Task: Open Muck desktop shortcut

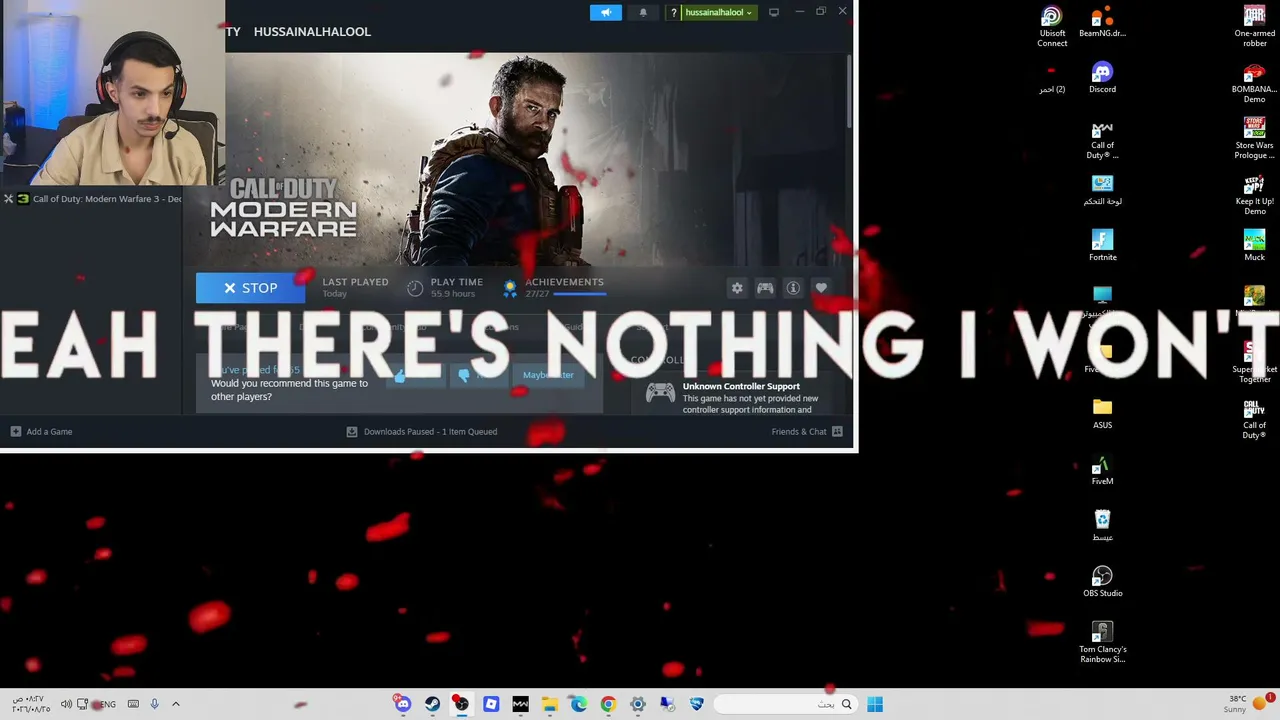Action: [x=1254, y=246]
